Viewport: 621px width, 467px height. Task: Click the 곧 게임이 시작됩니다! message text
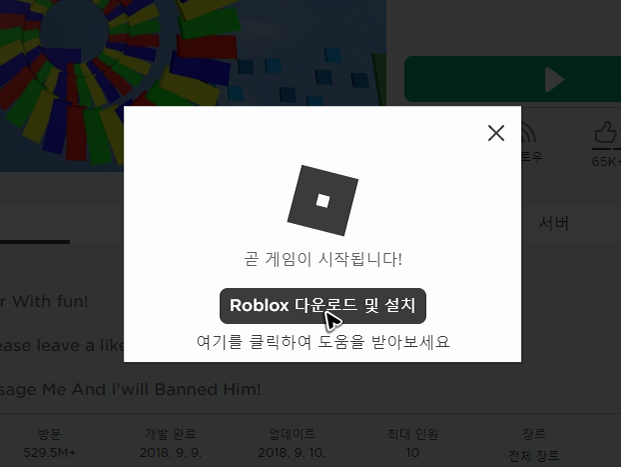323,259
